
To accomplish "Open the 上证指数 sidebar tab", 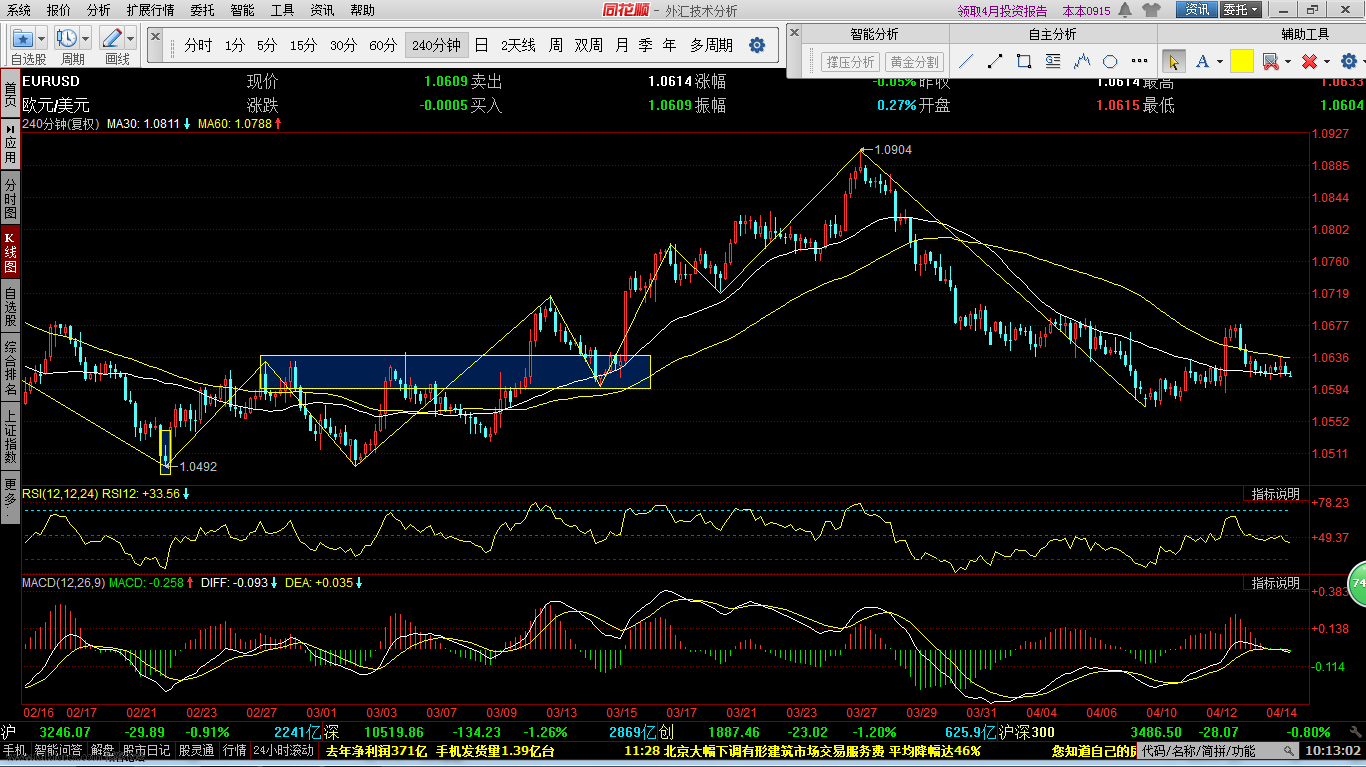I will coord(10,437).
